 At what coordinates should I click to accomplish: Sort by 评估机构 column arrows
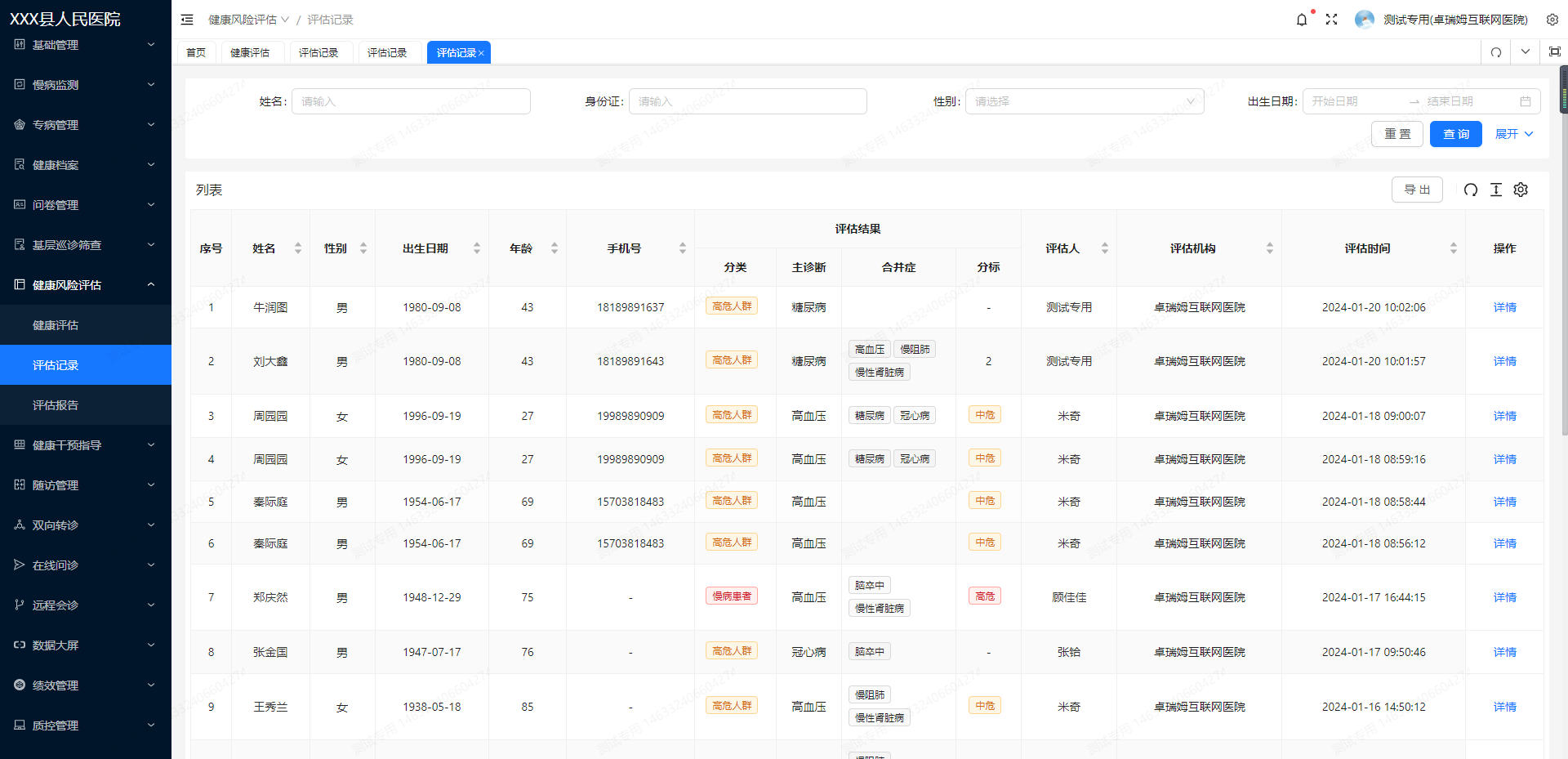1270,248
